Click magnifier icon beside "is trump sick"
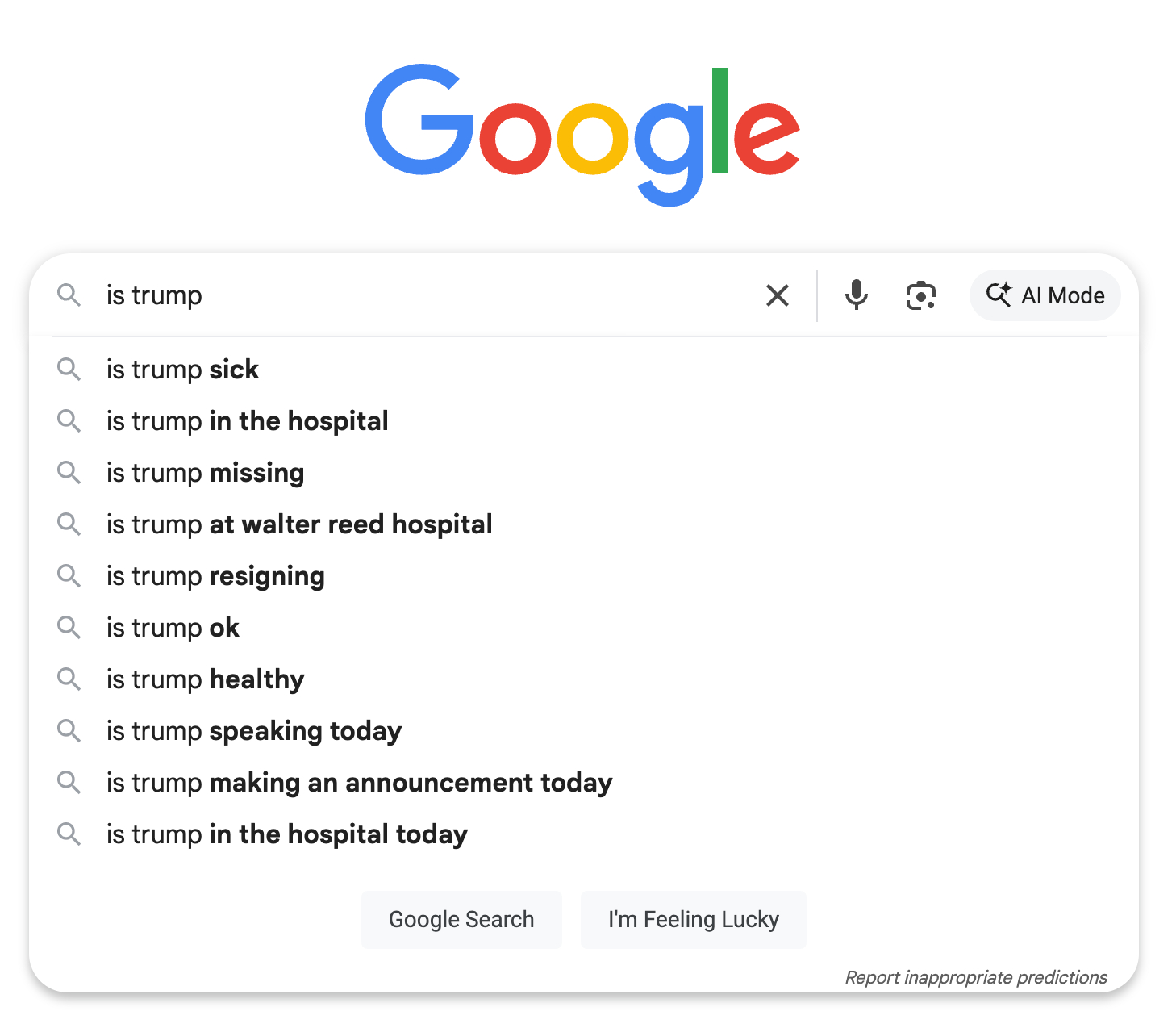The height and width of the screenshot is (1028, 1176). [x=69, y=370]
